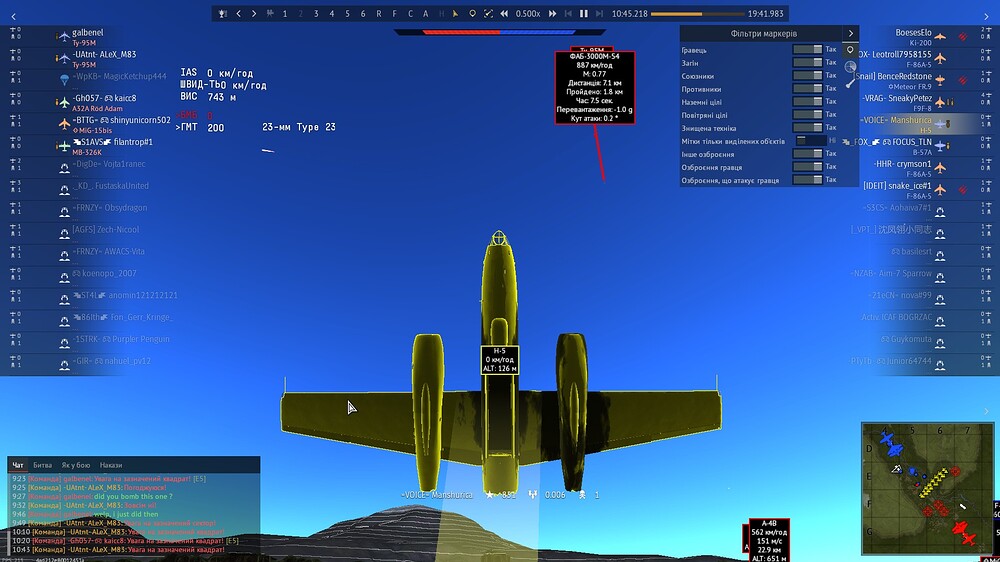Go to next player with right chevron

pyautogui.click(x=254, y=13)
